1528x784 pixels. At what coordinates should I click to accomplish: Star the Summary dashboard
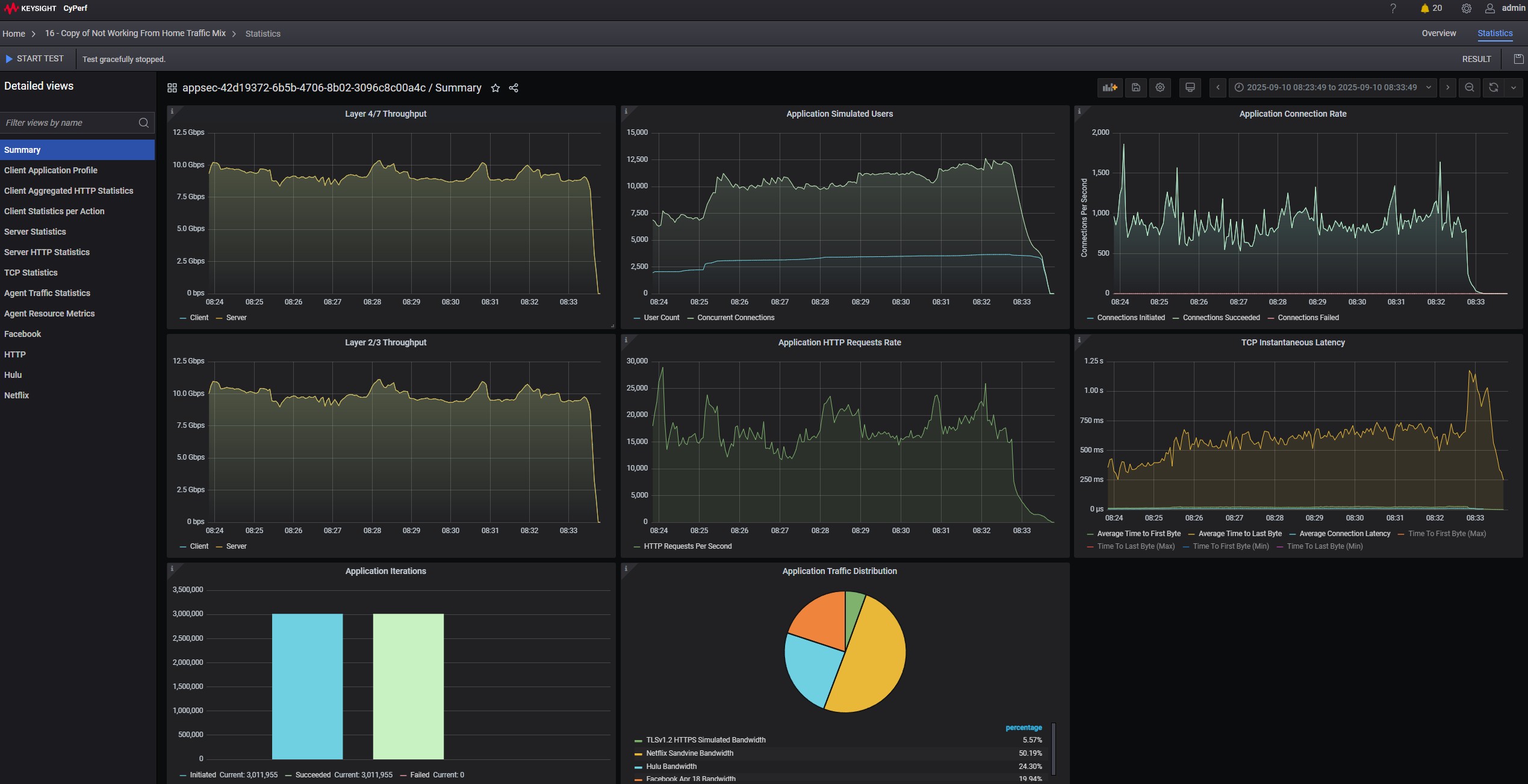coord(495,88)
